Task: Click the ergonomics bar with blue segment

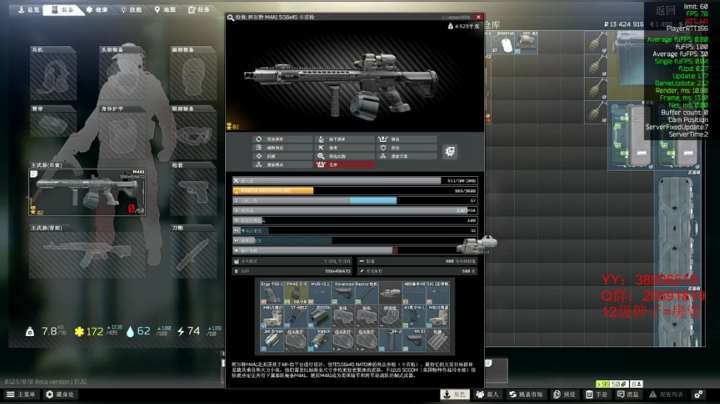Action: (x=354, y=201)
